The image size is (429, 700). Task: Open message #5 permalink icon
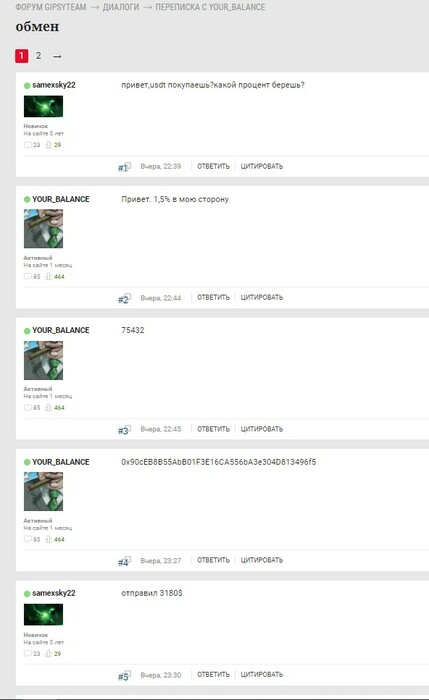pos(124,676)
